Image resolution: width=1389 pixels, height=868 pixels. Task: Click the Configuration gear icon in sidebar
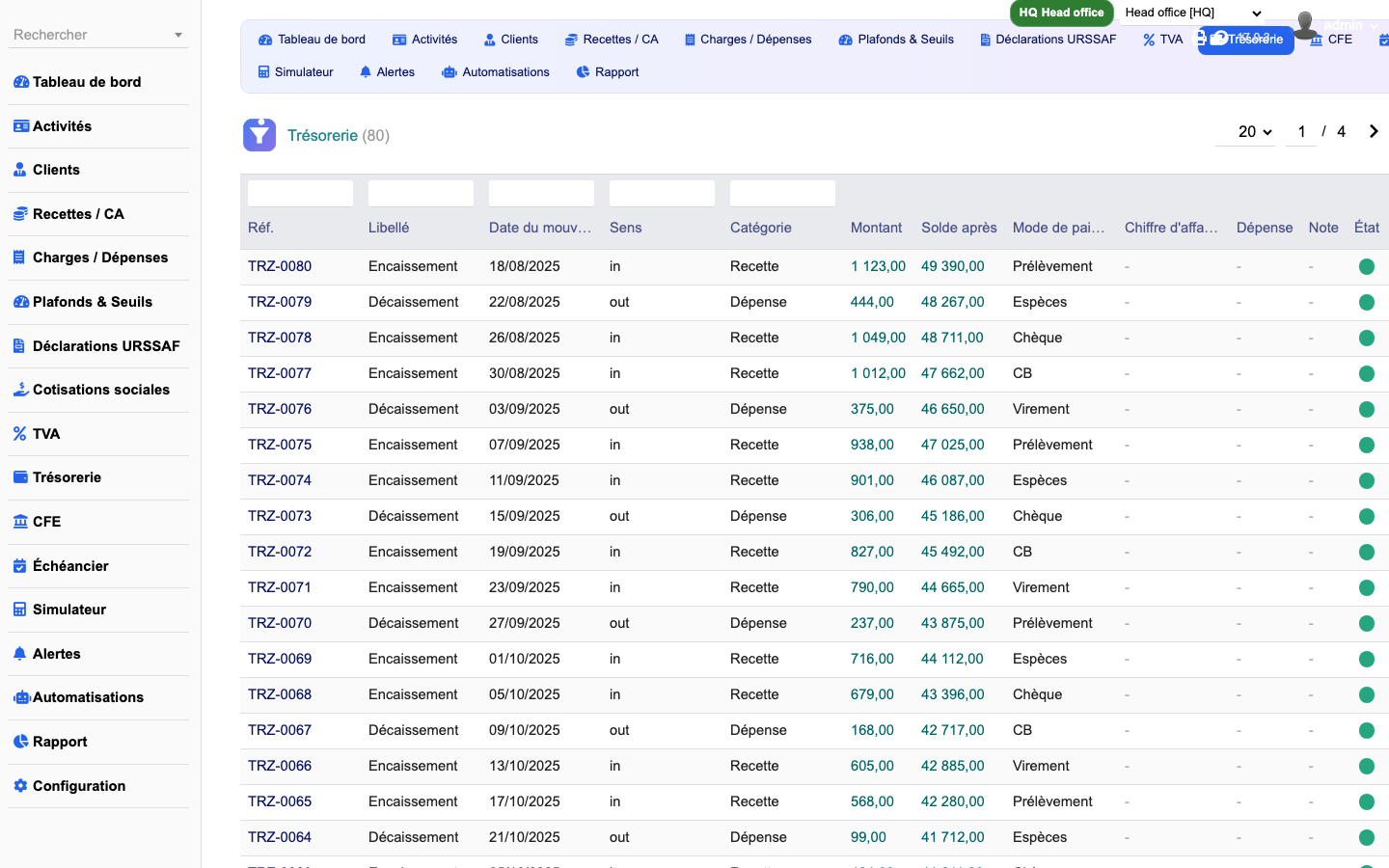(x=20, y=786)
